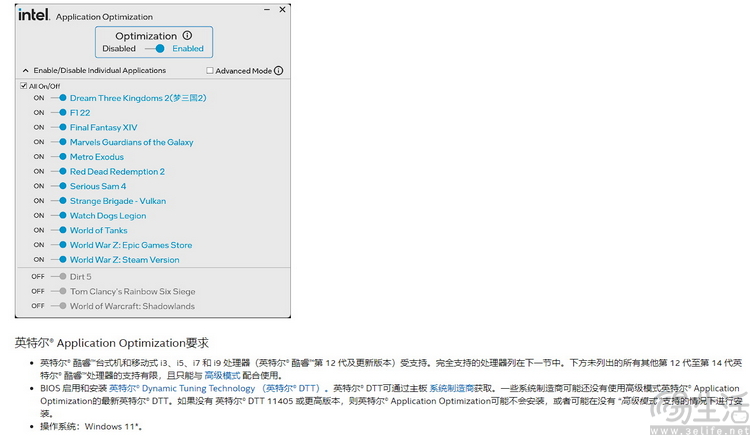Image resolution: width=750 pixels, height=436 pixels.
Task: Click the Enabled label under Optimization
Action: pos(188,49)
